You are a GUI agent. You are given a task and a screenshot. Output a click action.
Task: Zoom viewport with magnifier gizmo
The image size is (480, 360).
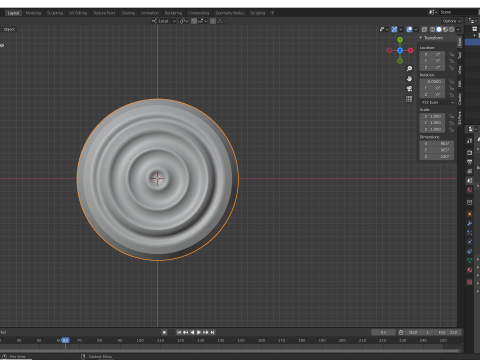pyautogui.click(x=409, y=69)
